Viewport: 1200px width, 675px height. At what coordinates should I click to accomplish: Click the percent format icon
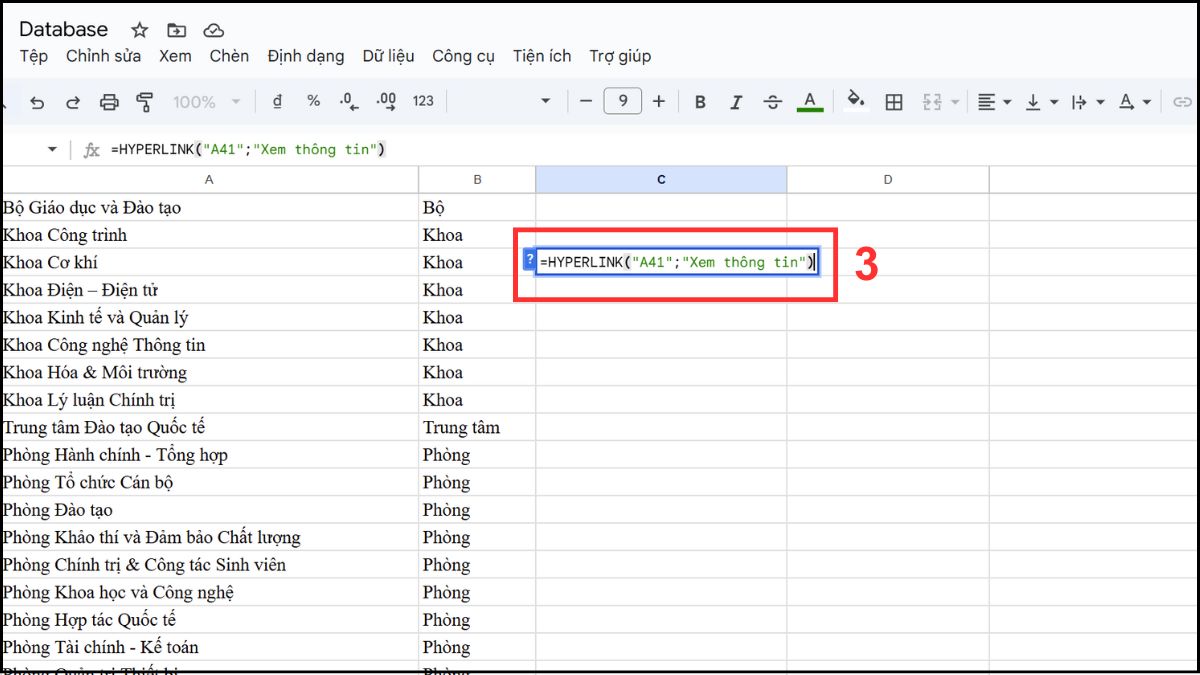coord(314,101)
